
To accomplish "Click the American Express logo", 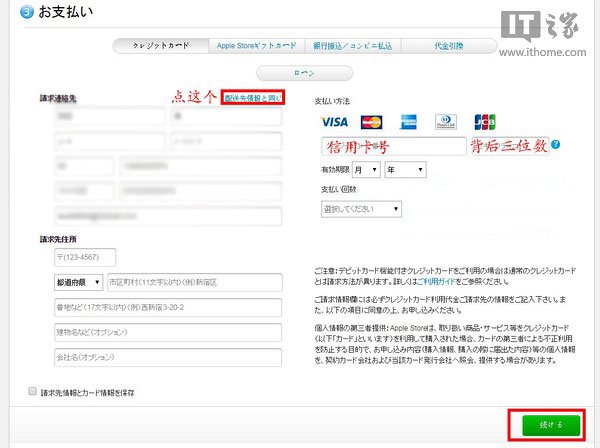I will tap(408, 122).
